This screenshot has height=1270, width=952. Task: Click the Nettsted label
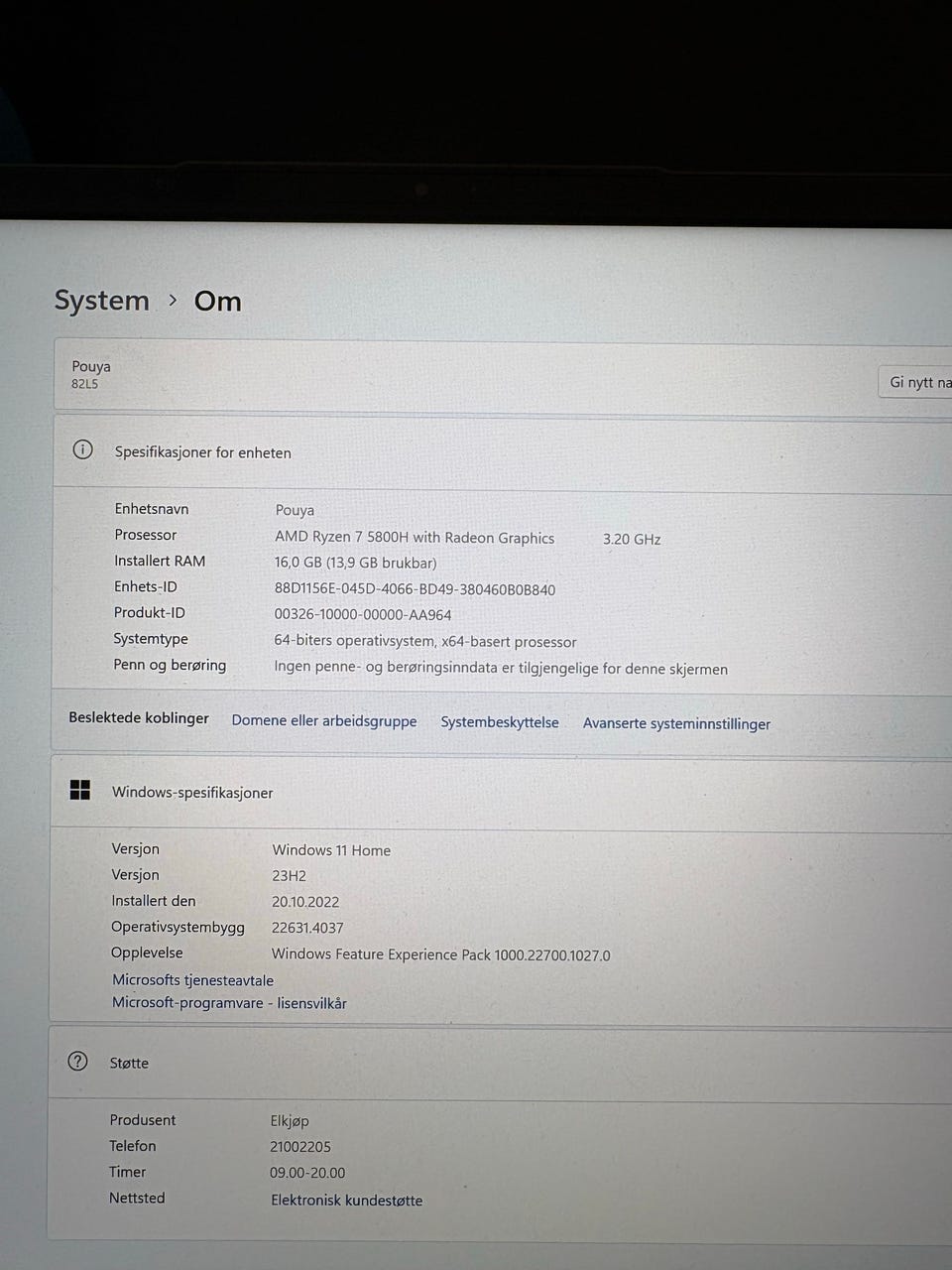point(137,1198)
